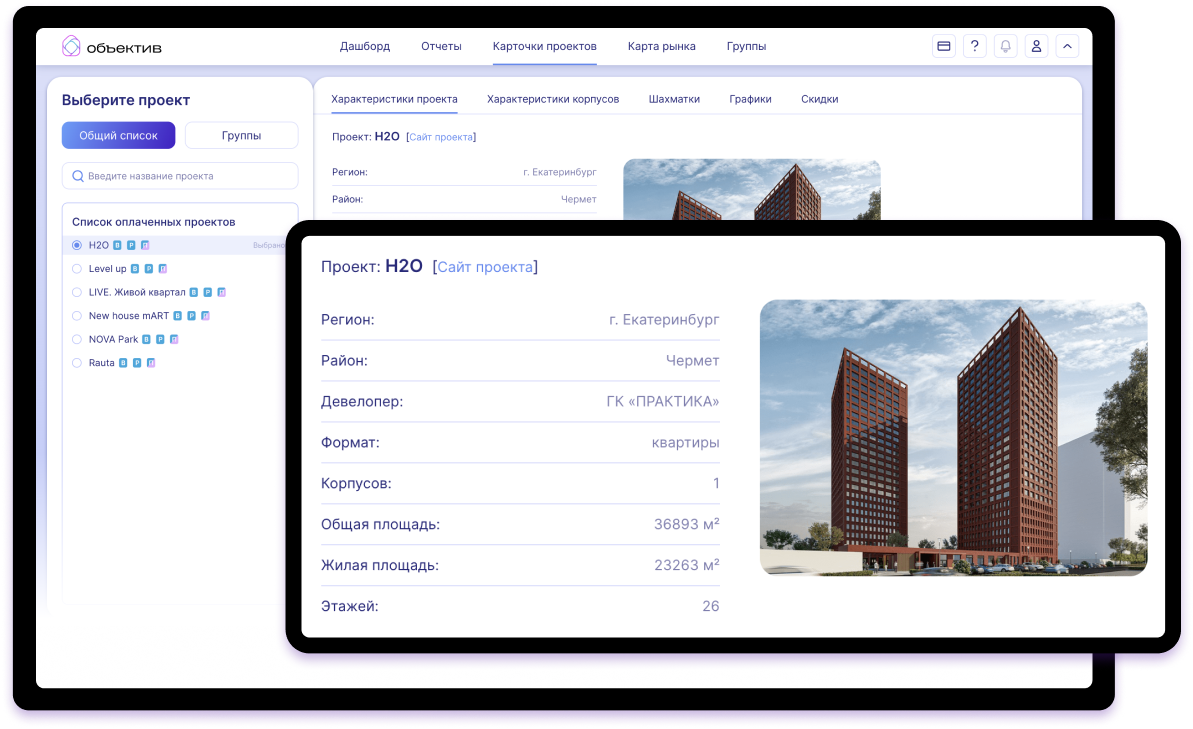Click the Р badge next to Rauta
This screenshot has height=729, width=1193.
click(x=137, y=364)
